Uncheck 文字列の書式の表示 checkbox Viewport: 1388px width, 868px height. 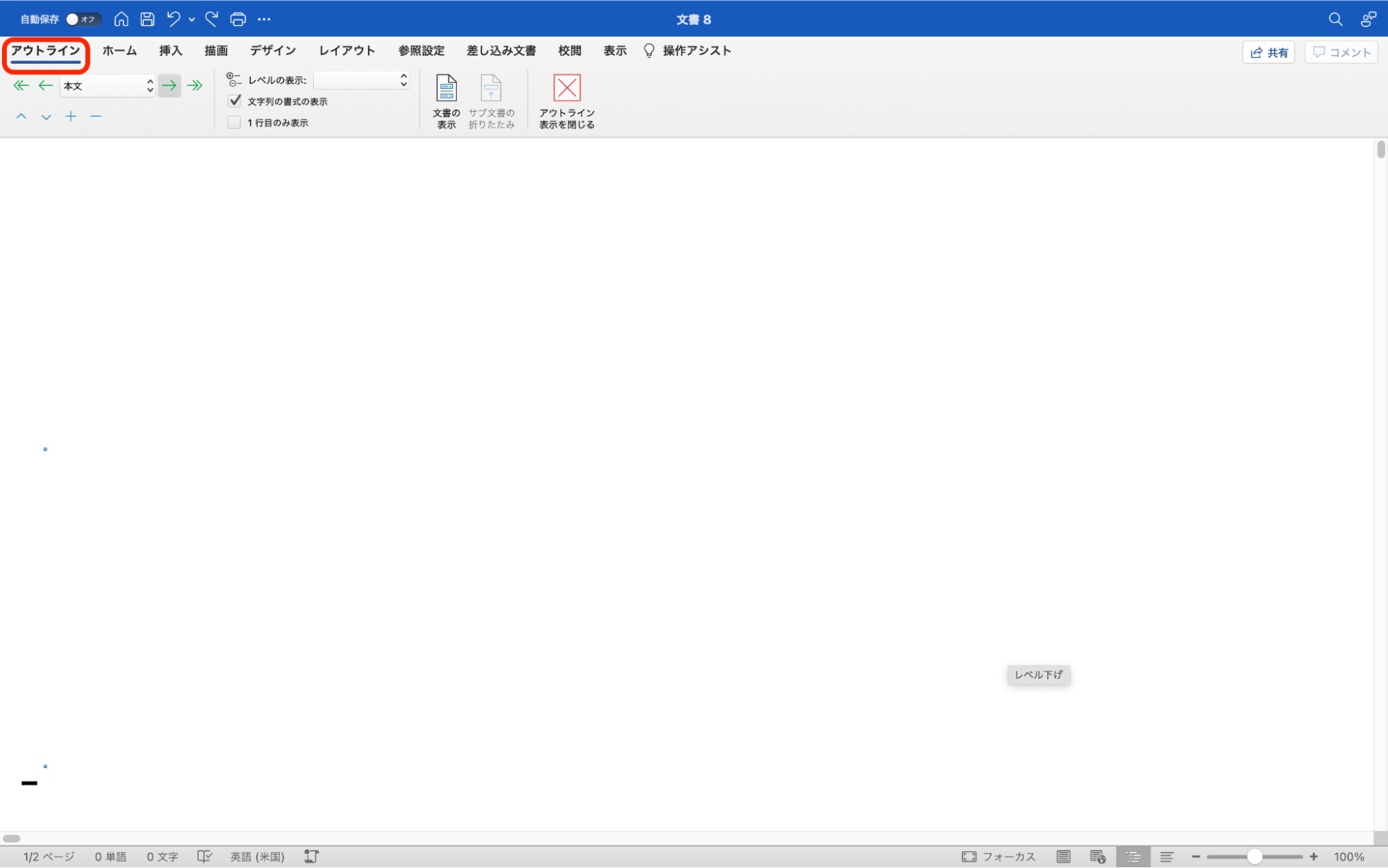coord(235,101)
